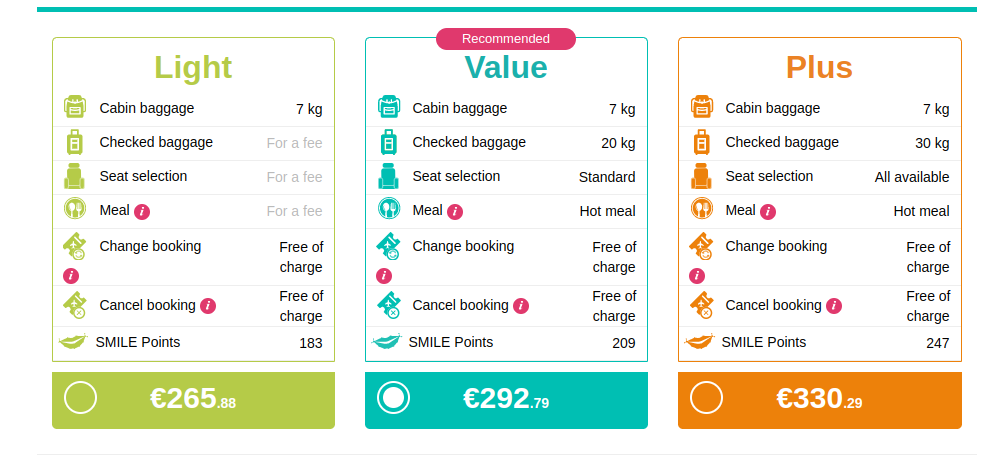Click the Plus seat selection icon
Screen dimensions: 1005x455
(x=701, y=177)
